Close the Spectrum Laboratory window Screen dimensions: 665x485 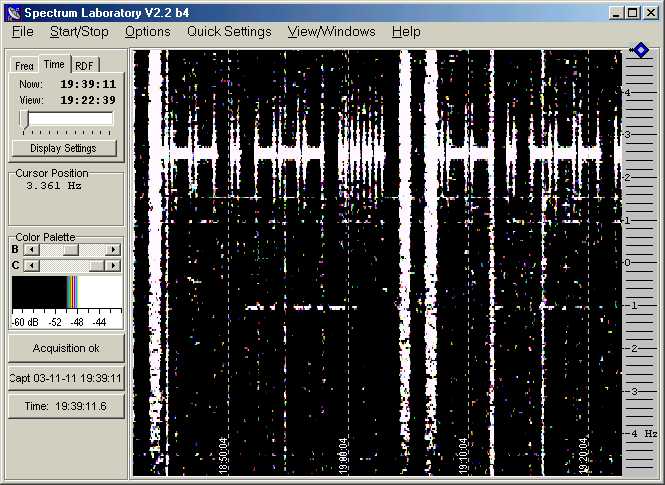coord(650,13)
